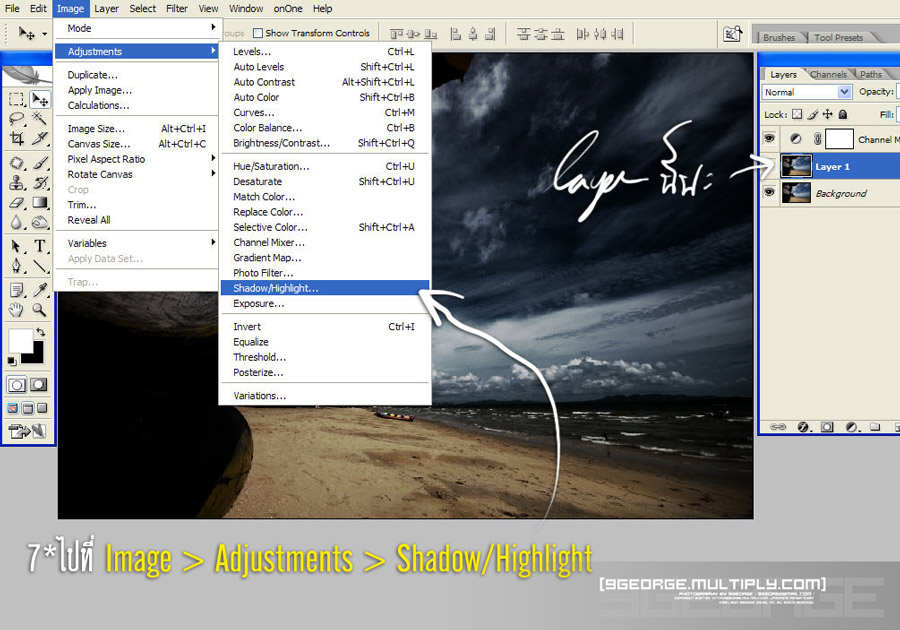Enable Show Transform Controls checkbox
Image resolution: width=900 pixels, height=630 pixels.
[x=258, y=33]
